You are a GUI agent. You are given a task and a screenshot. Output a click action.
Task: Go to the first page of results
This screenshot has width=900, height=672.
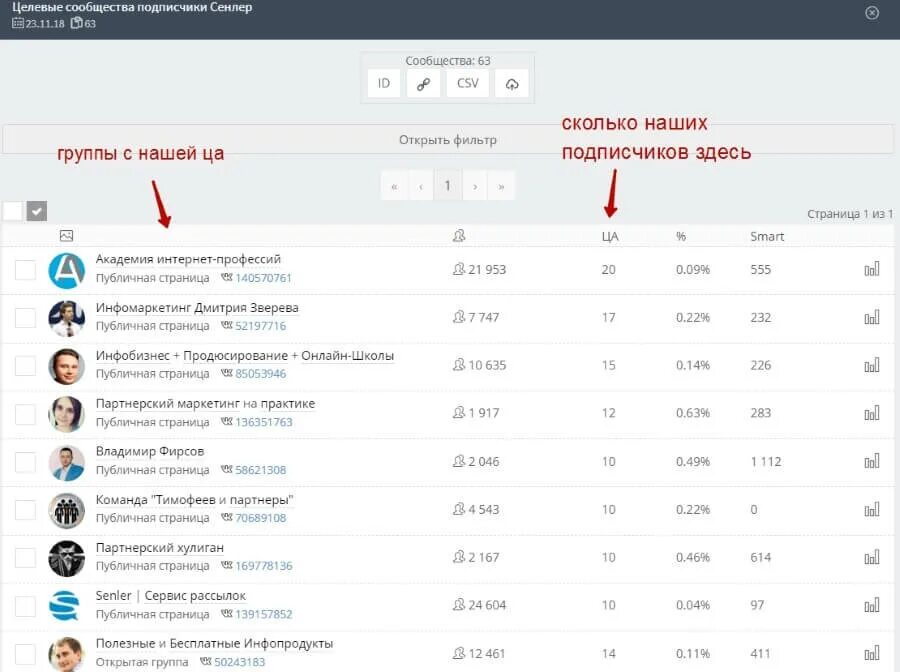[x=394, y=186]
